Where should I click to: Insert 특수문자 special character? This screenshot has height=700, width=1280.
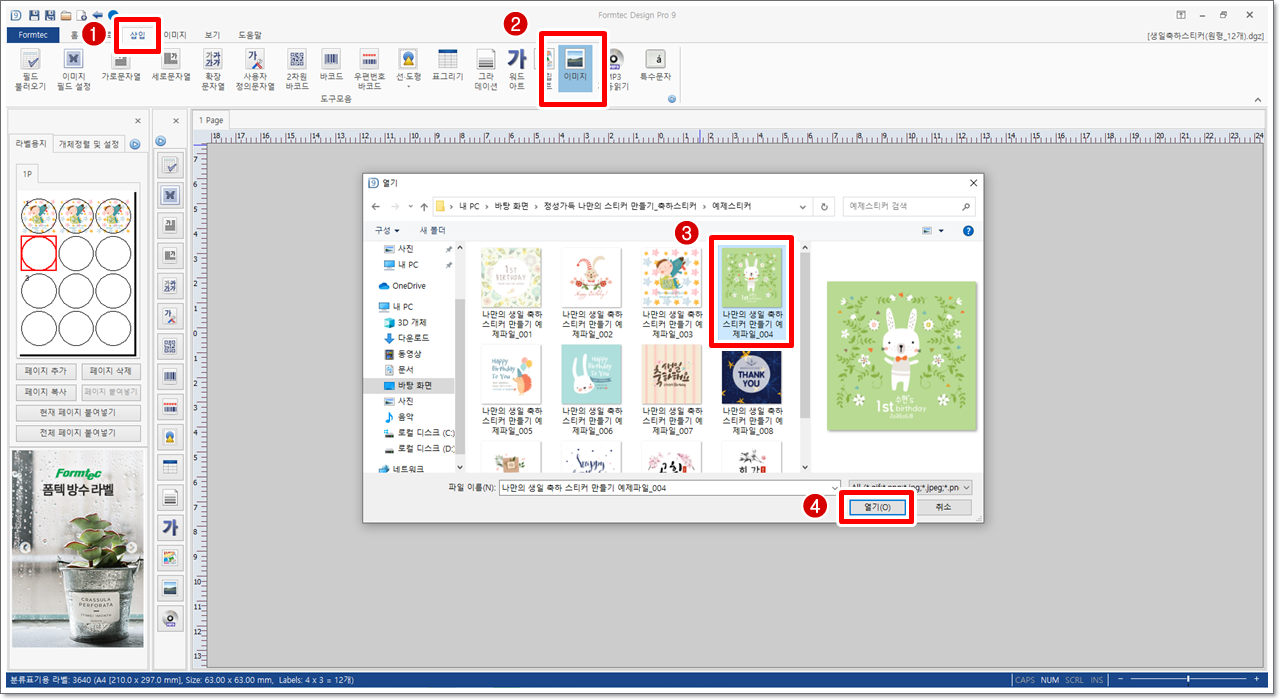655,63
